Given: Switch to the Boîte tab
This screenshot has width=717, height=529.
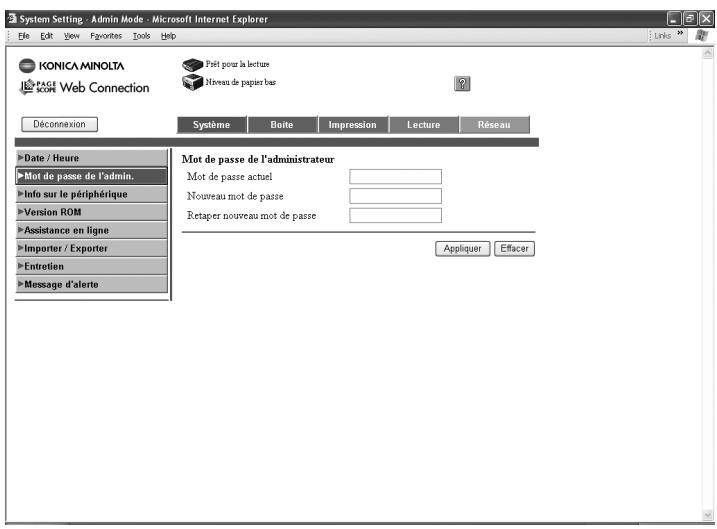Looking at the screenshot, I should click(282, 125).
